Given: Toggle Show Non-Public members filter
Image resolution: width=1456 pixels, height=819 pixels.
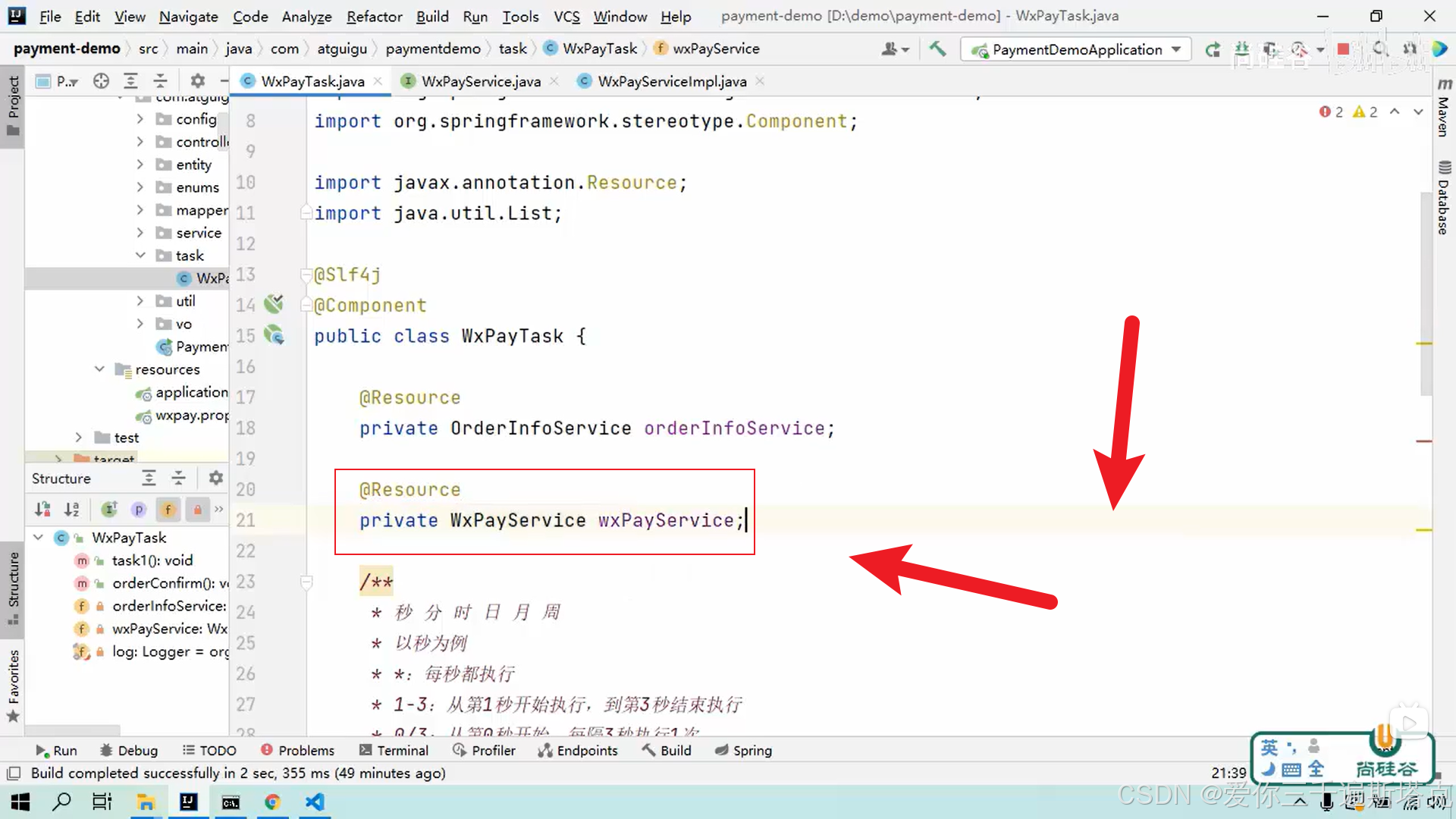Looking at the screenshot, I should click(x=197, y=510).
